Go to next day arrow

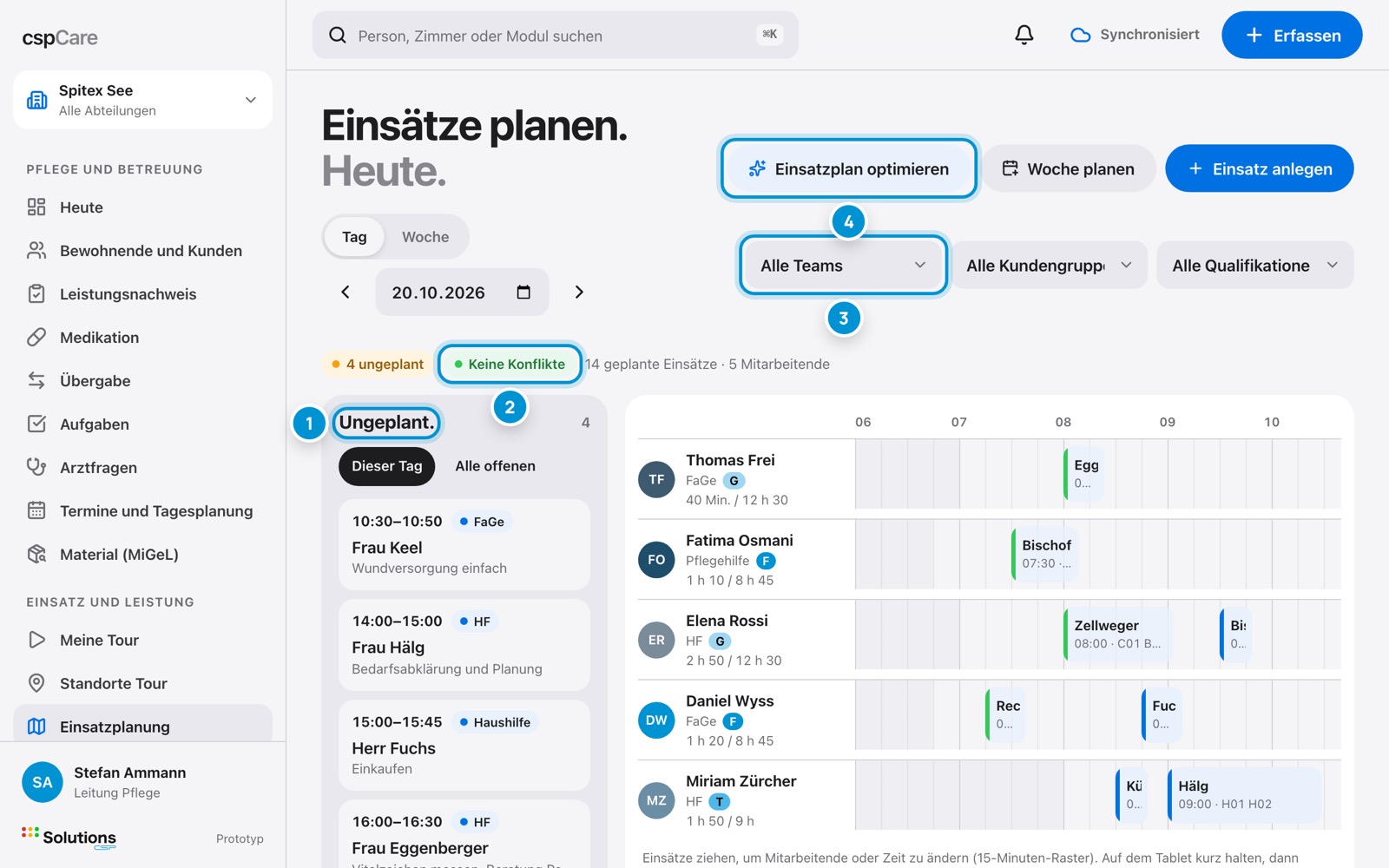coord(579,293)
